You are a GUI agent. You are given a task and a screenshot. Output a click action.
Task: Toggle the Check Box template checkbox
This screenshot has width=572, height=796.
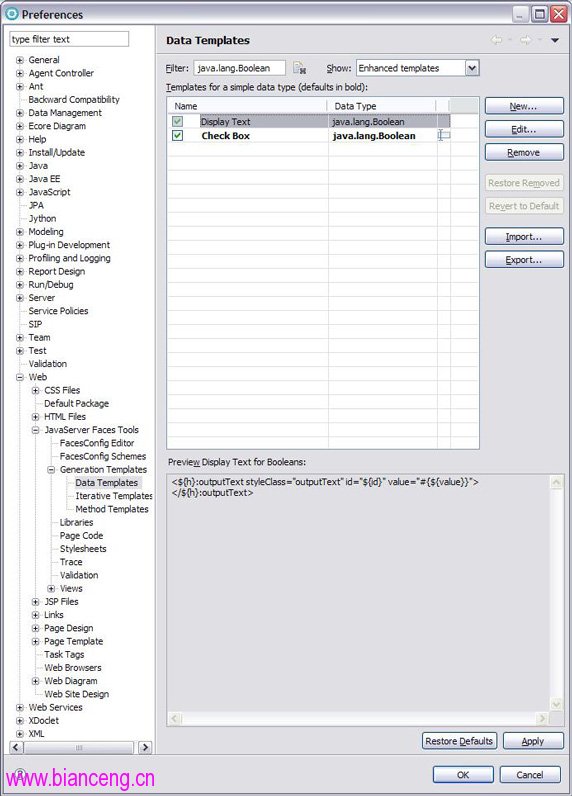[177, 136]
